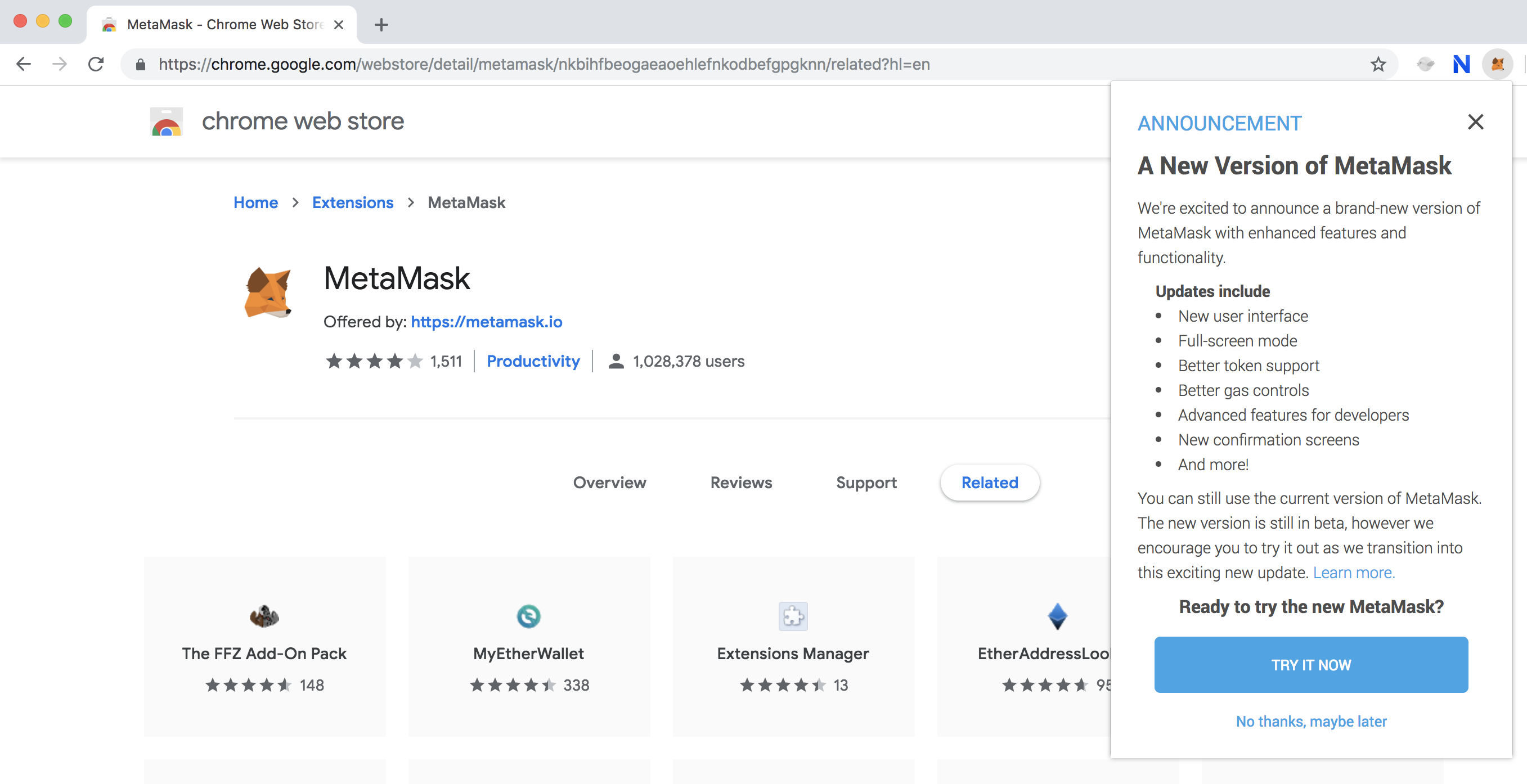Click the Extensions Manager puzzle icon
This screenshot has height=784, width=1527.
coord(793,616)
